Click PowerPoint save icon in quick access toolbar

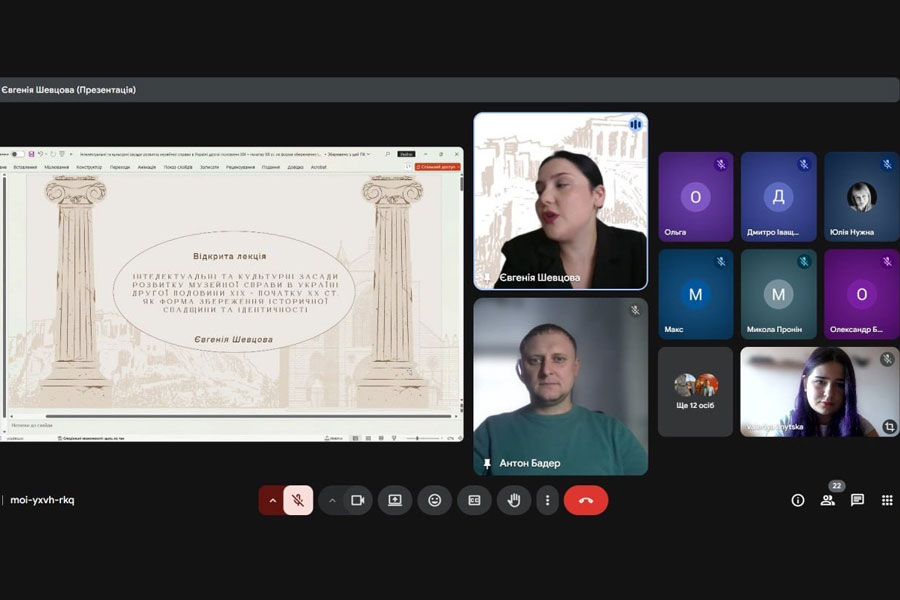(32, 154)
